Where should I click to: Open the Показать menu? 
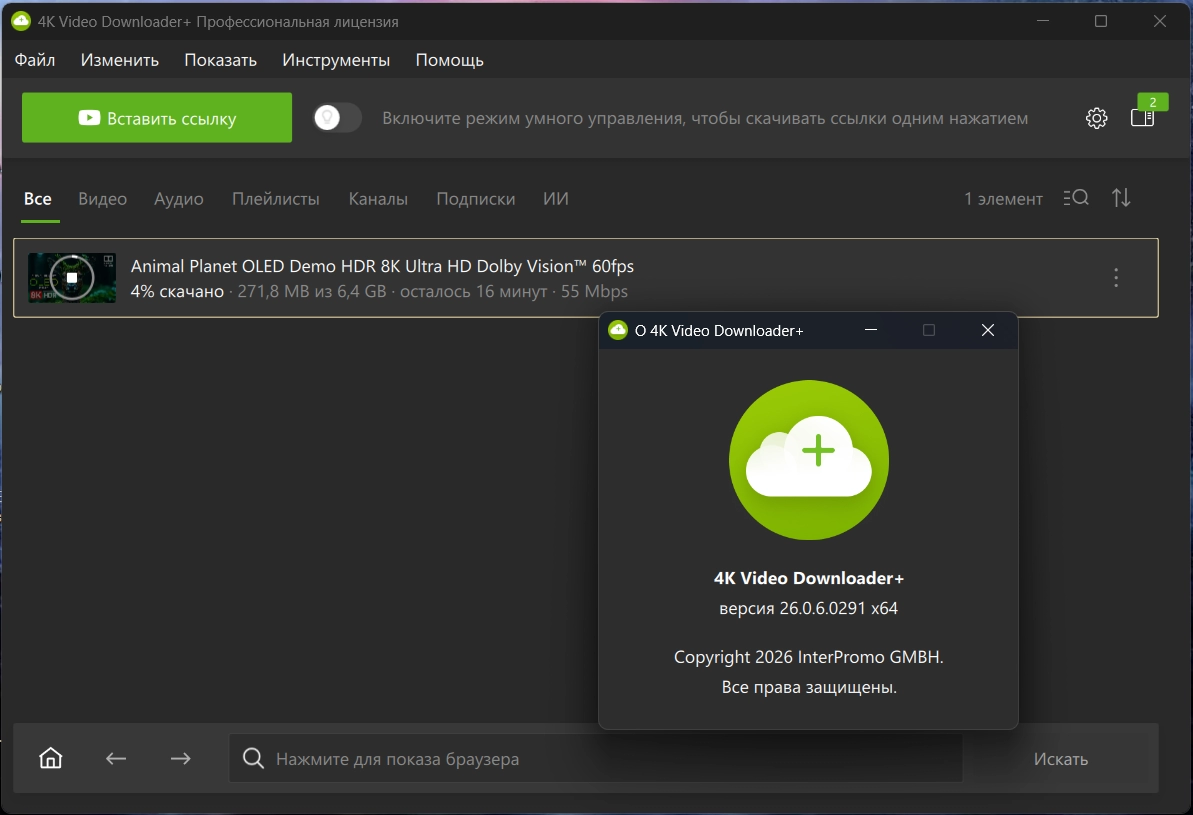221,59
